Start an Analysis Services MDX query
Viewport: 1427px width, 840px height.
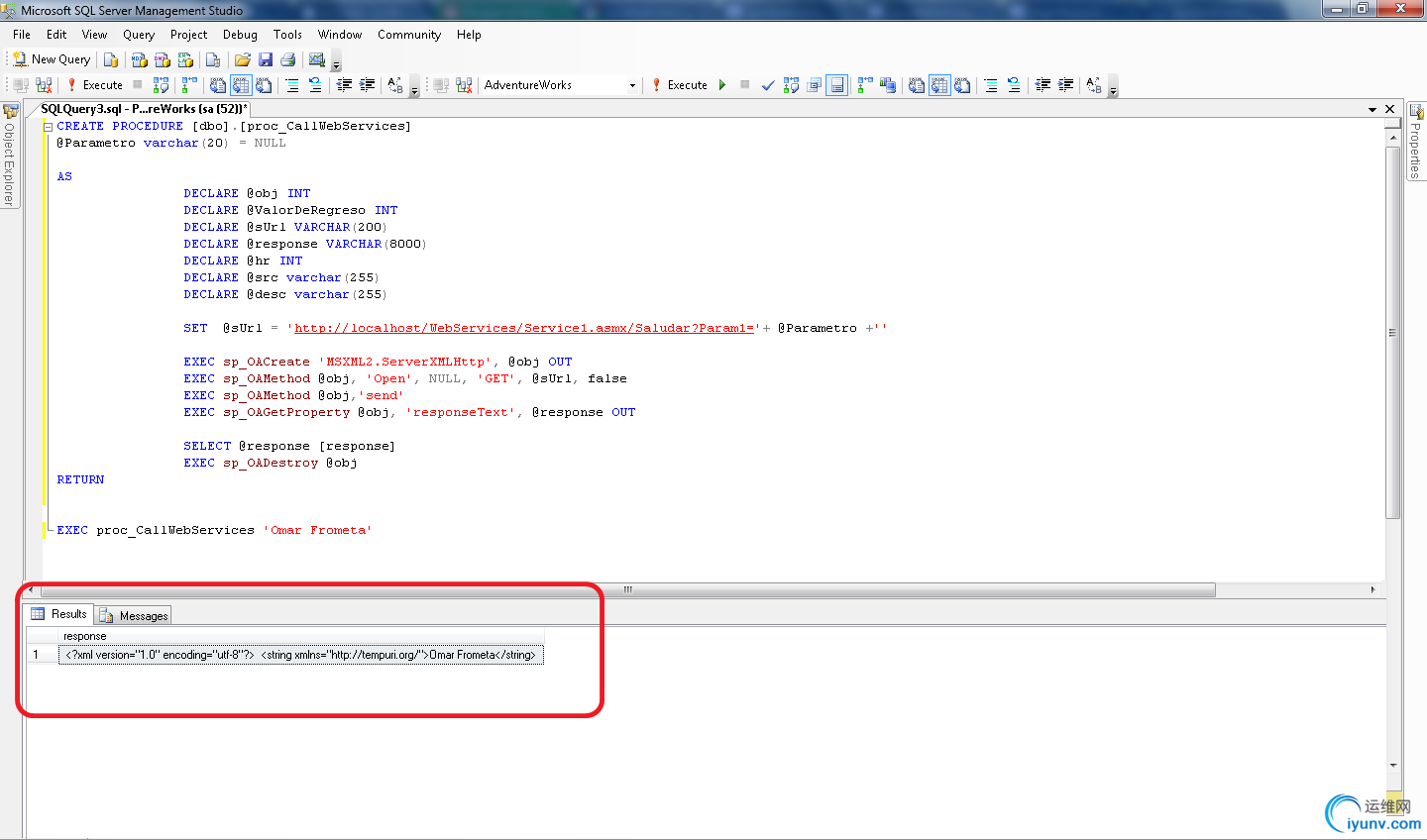click(x=140, y=59)
